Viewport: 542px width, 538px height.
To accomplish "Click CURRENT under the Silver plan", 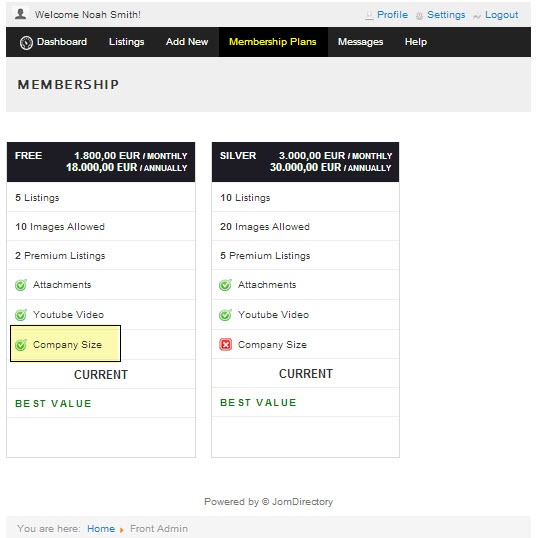I will (x=306, y=374).
